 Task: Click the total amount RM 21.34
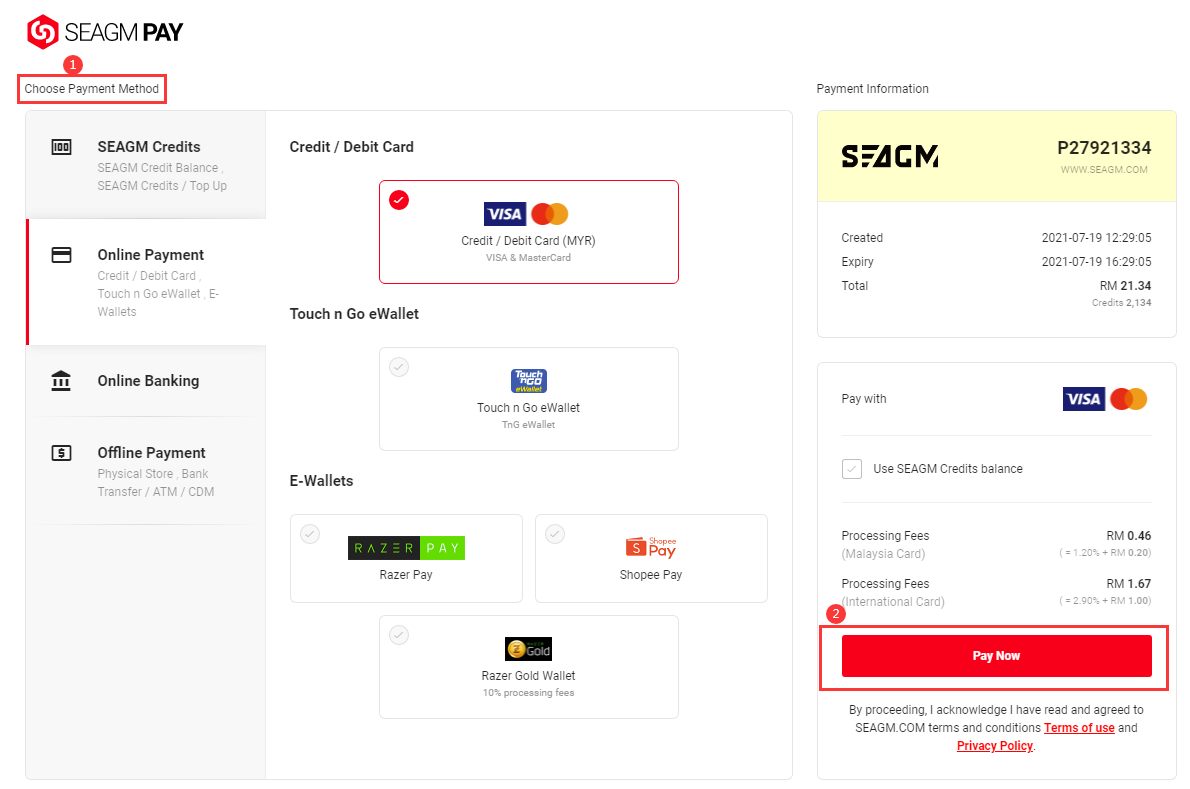coord(1125,286)
